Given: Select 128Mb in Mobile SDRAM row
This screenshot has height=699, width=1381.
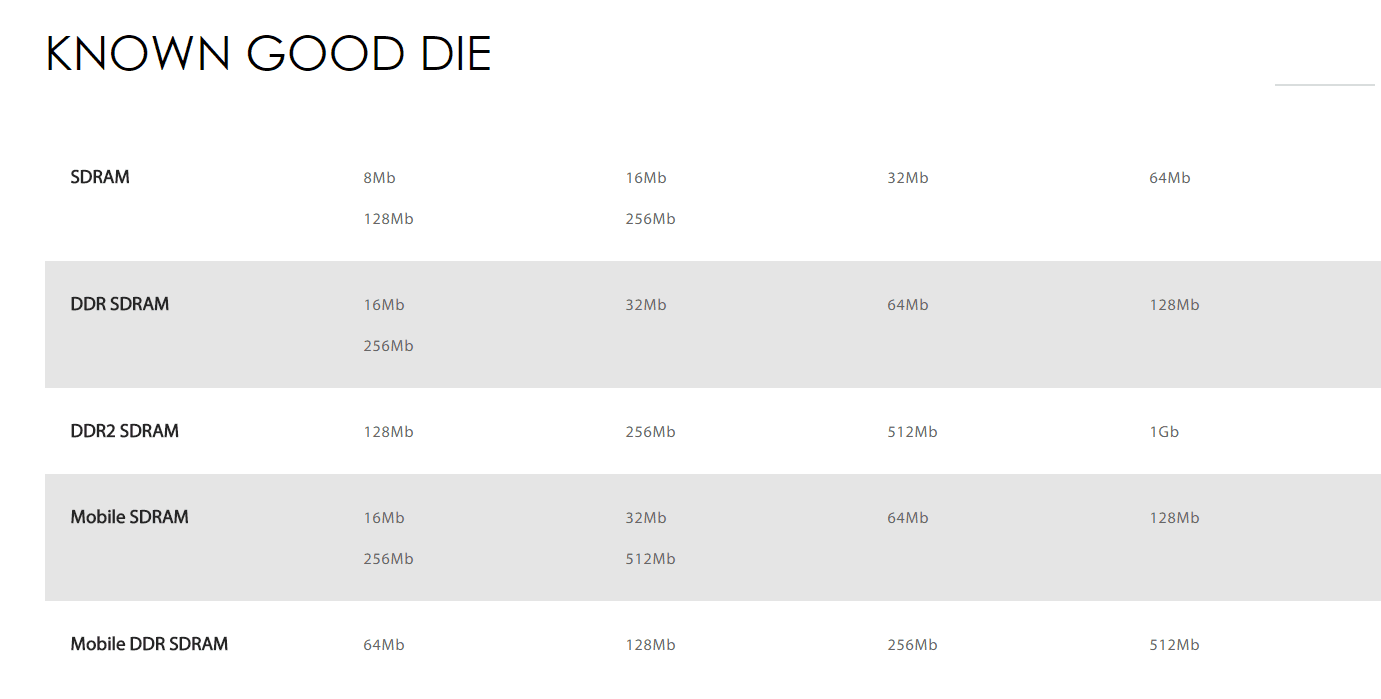Looking at the screenshot, I should click(x=1174, y=518).
